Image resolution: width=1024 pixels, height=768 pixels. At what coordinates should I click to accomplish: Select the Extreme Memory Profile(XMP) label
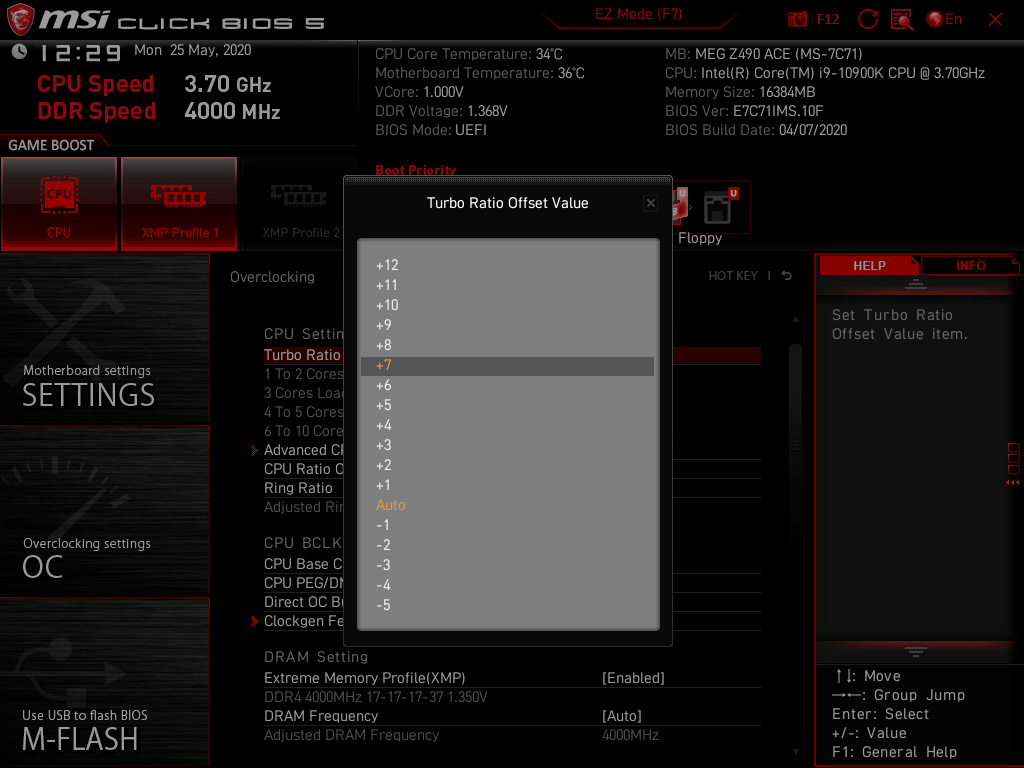coord(364,678)
